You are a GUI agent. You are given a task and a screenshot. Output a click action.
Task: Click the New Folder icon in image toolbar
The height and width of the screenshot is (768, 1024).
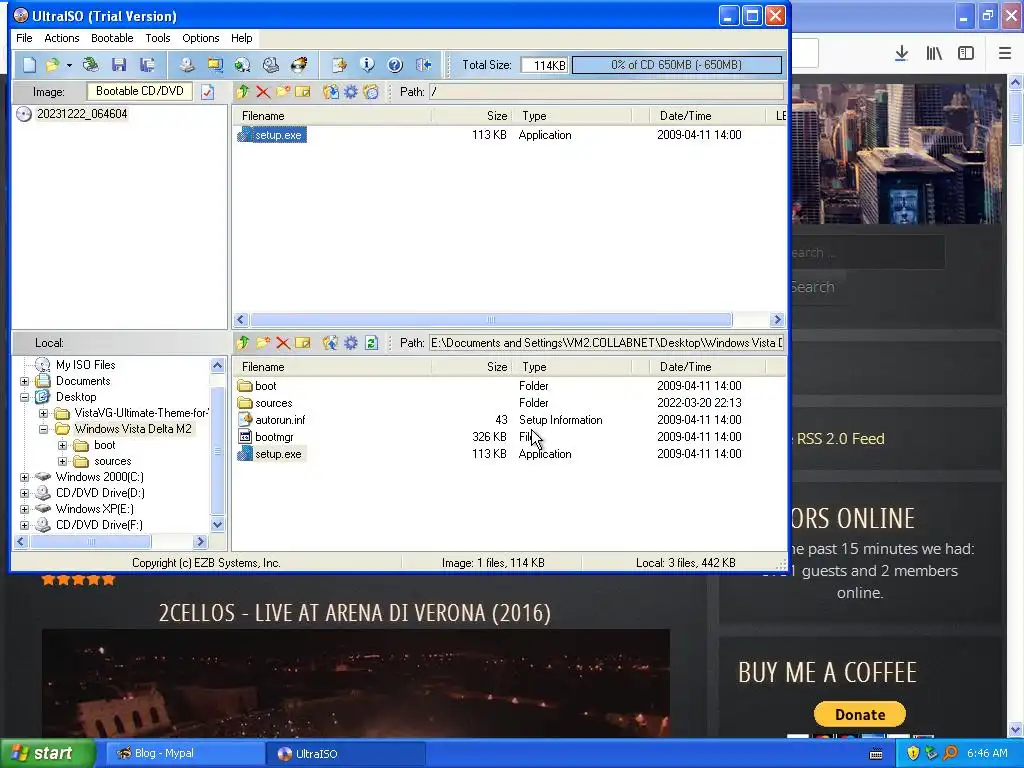pyautogui.click(x=283, y=92)
